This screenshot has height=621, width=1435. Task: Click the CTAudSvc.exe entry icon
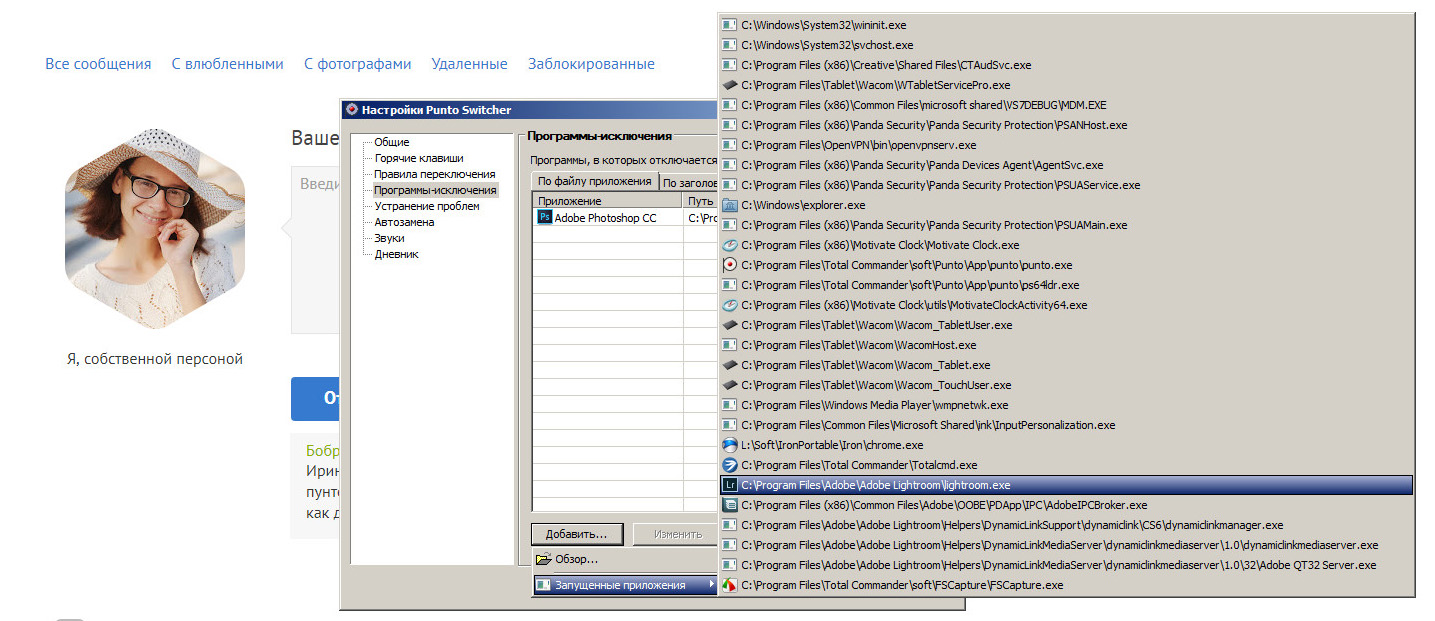729,65
